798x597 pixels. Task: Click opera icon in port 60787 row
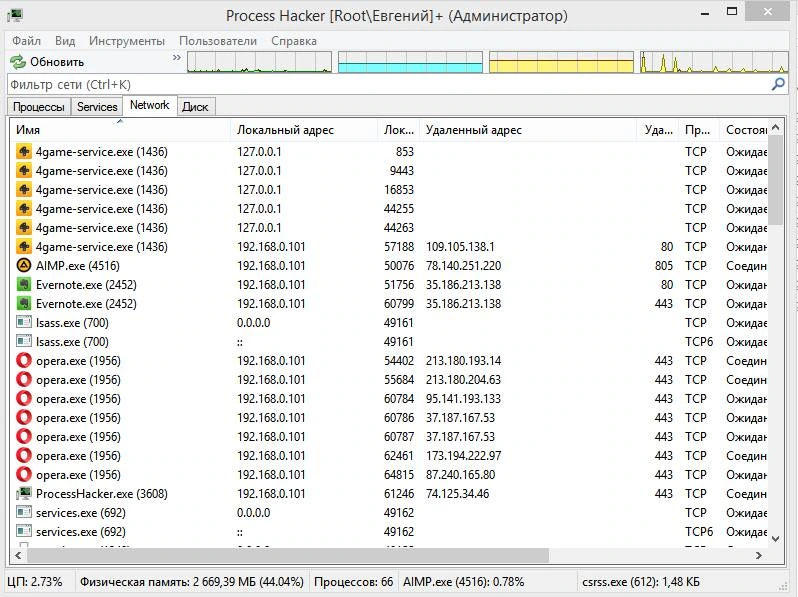click(x=24, y=437)
